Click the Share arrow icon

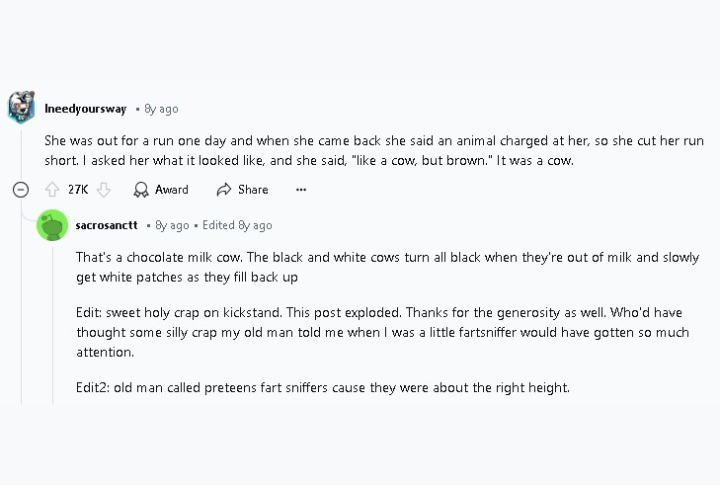224,189
